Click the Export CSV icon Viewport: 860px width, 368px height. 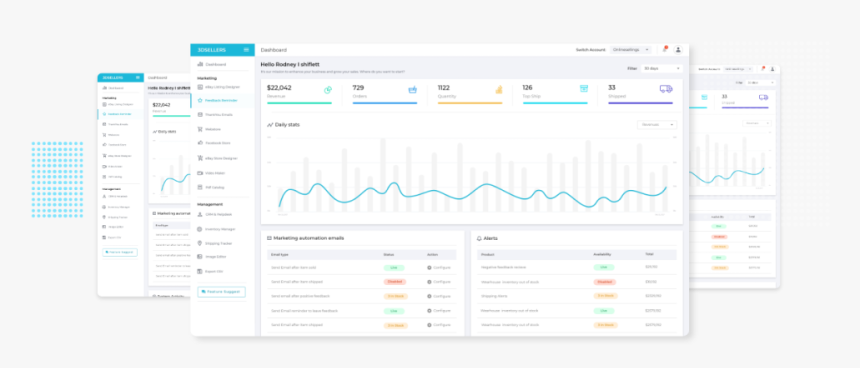tap(200, 271)
